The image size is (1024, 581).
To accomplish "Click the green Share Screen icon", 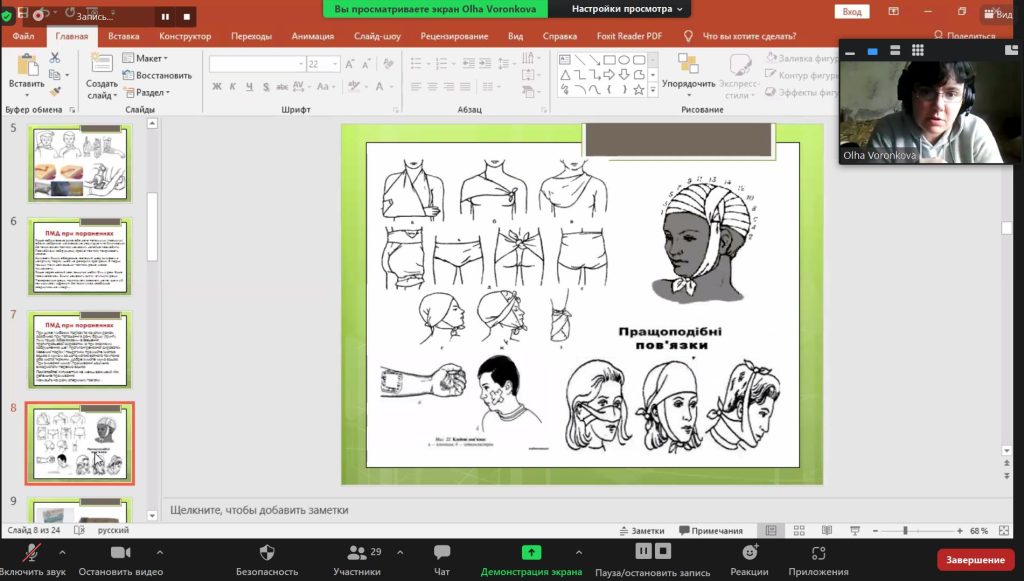I will pyautogui.click(x=531, y=552).
